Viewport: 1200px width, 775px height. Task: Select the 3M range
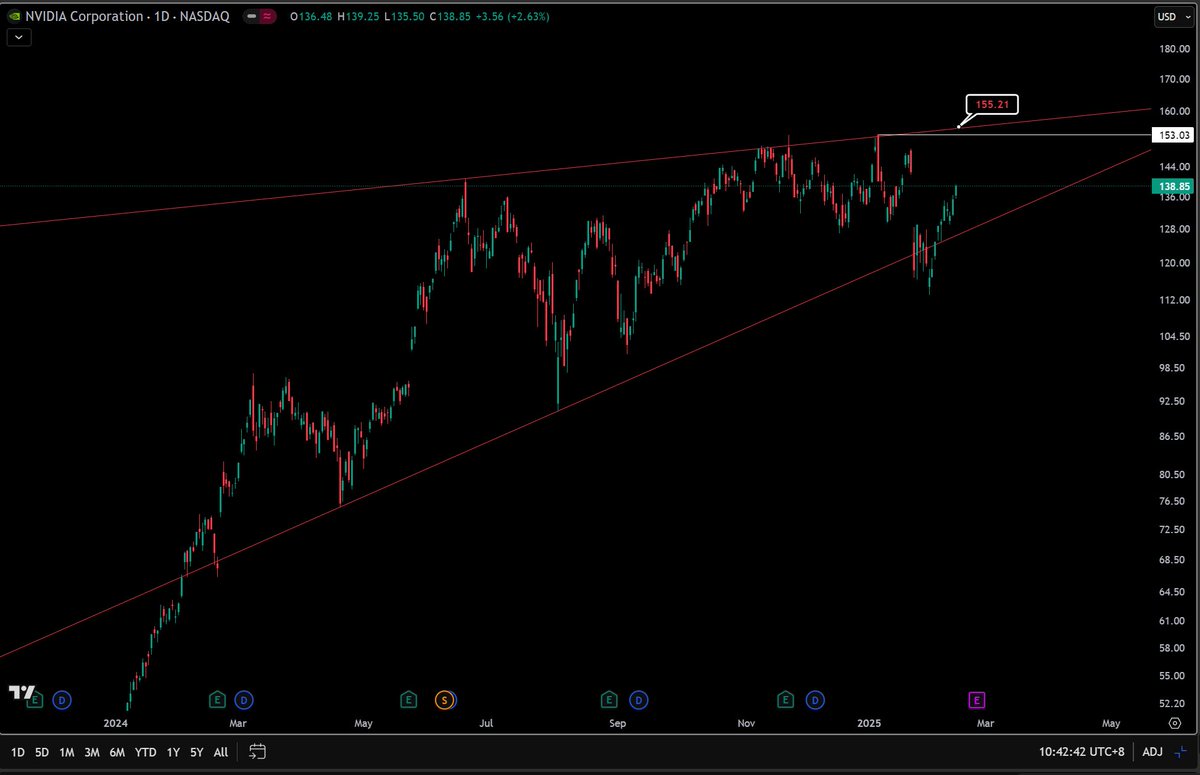pos(92,752)
